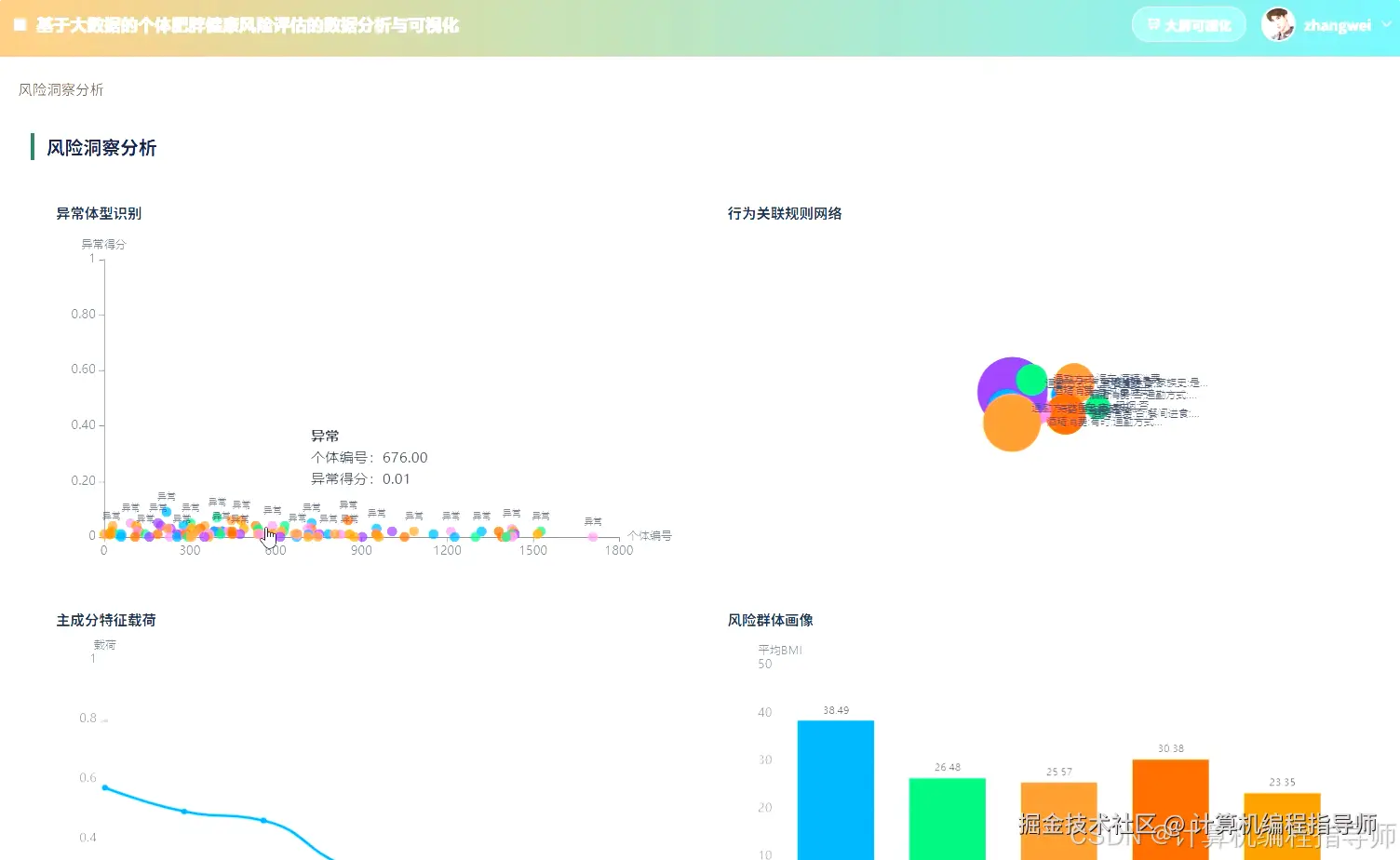
Task: Select the bar labeled 23.35
Action: coord(1283,826)
